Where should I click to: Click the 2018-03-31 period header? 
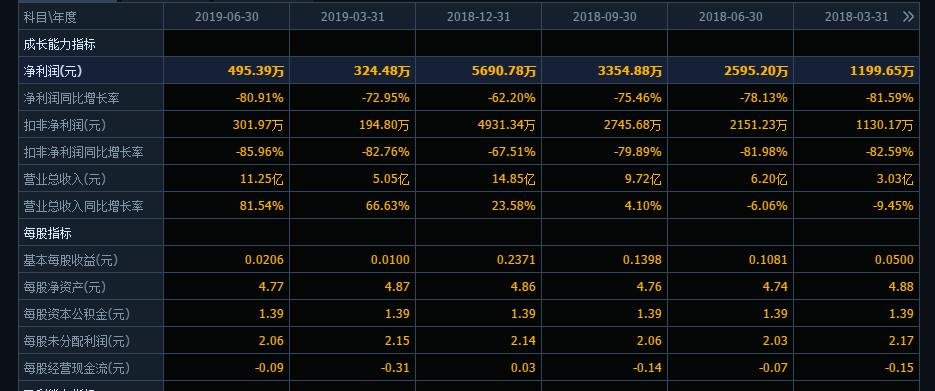click(x=856, y=17)
